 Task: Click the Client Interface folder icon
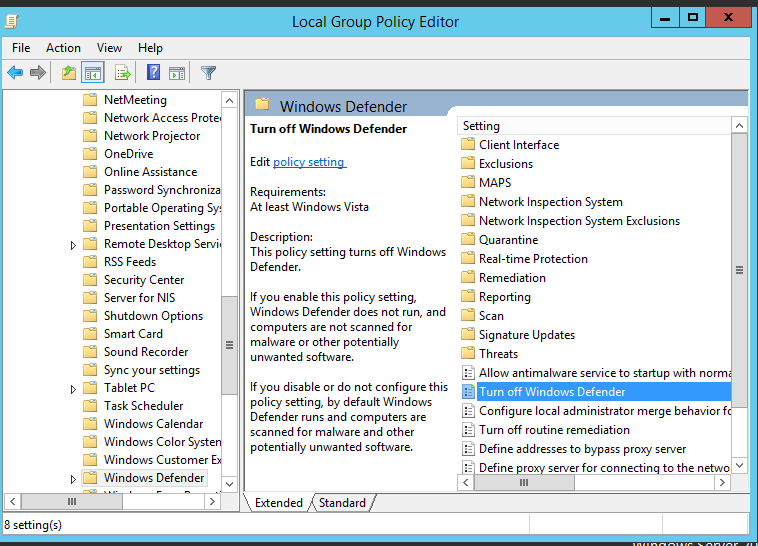(x=468, y=144)
